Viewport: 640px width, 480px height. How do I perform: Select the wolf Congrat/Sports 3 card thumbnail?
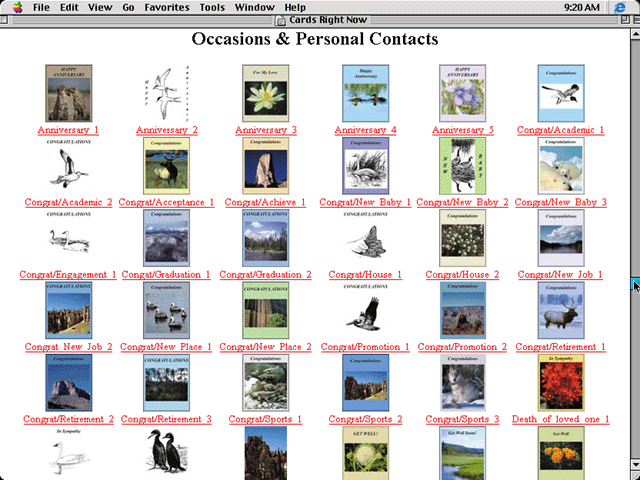[462, 382]
